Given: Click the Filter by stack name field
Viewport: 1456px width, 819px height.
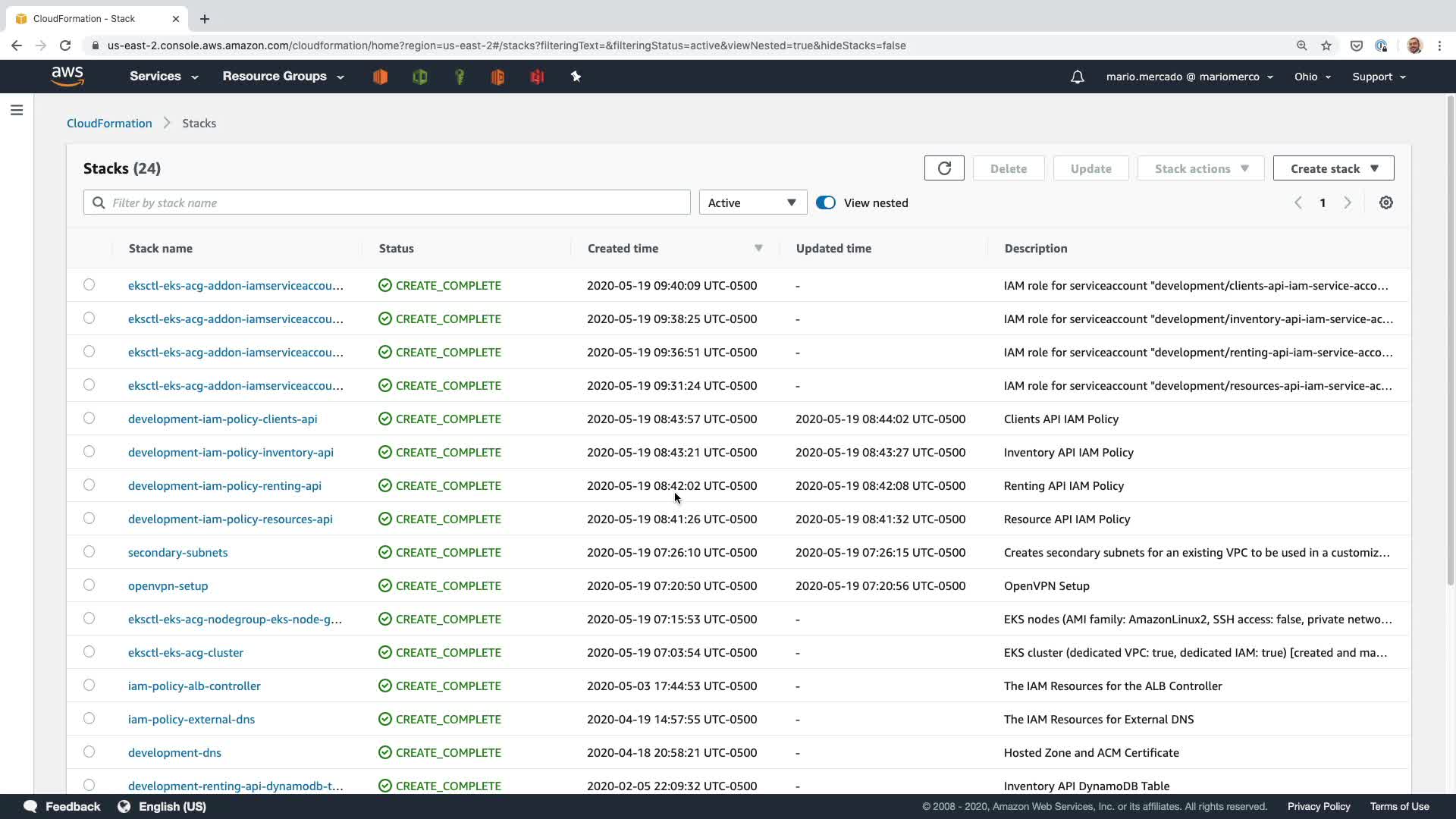Looking at the screenshot, I should click(x=394, y=202).
